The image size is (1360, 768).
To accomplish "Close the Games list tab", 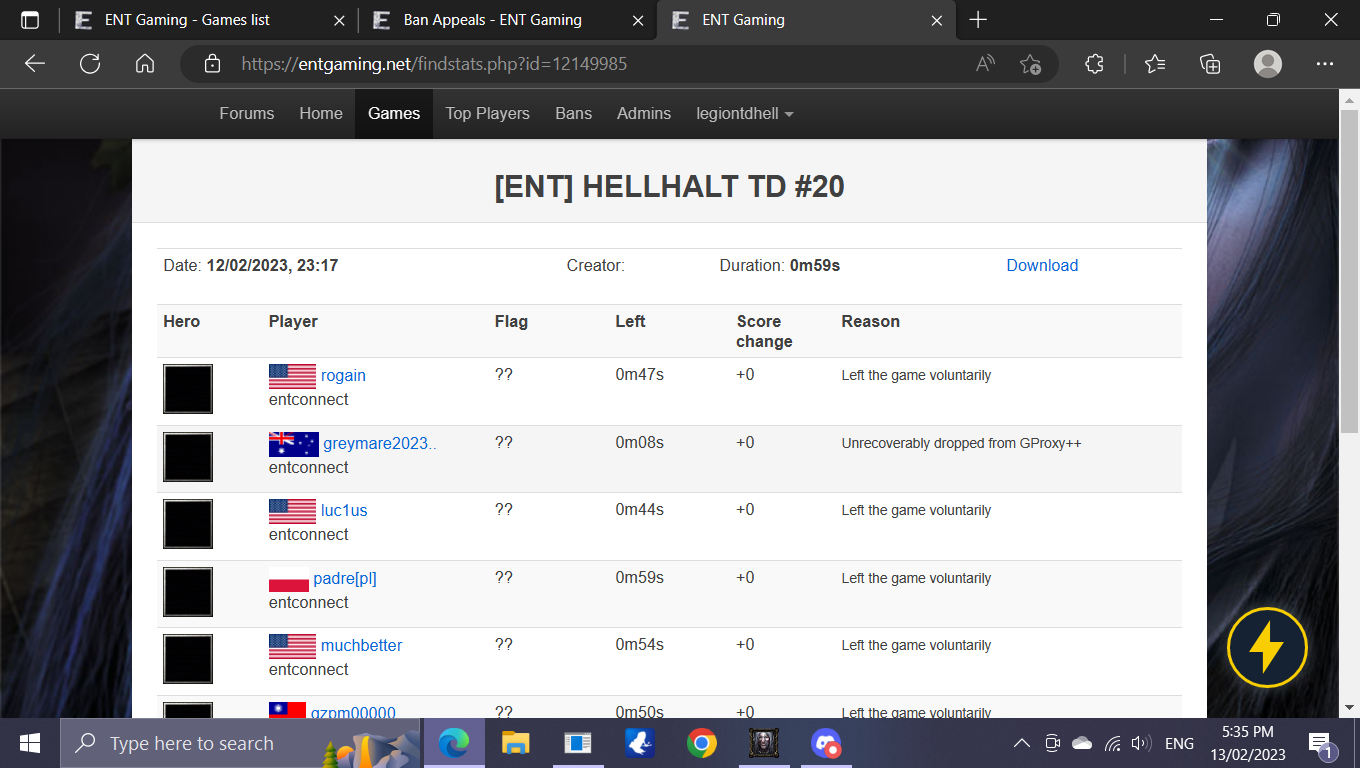I will click(x=339, y=20).
